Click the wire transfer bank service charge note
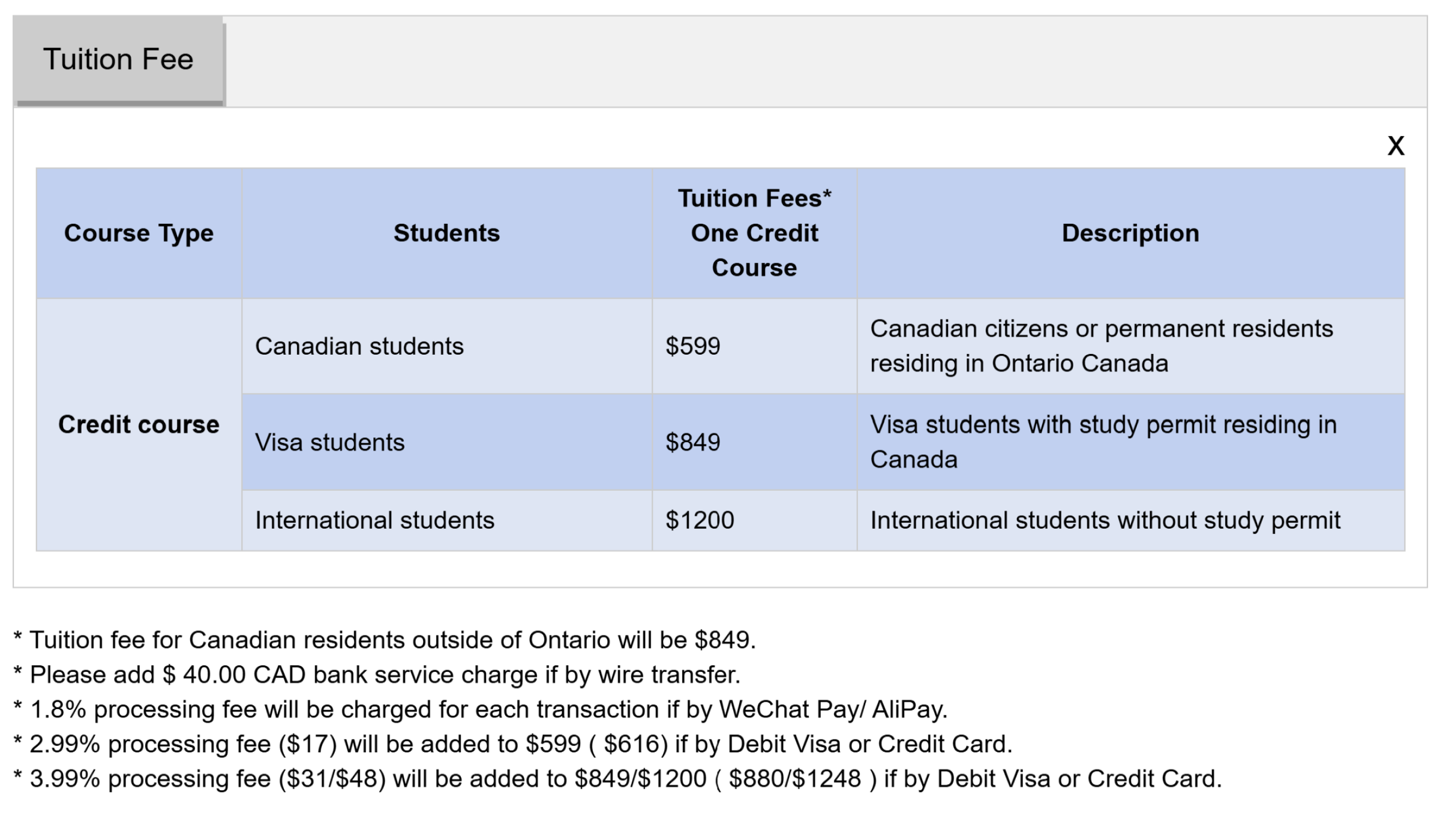 coord(385,675)
